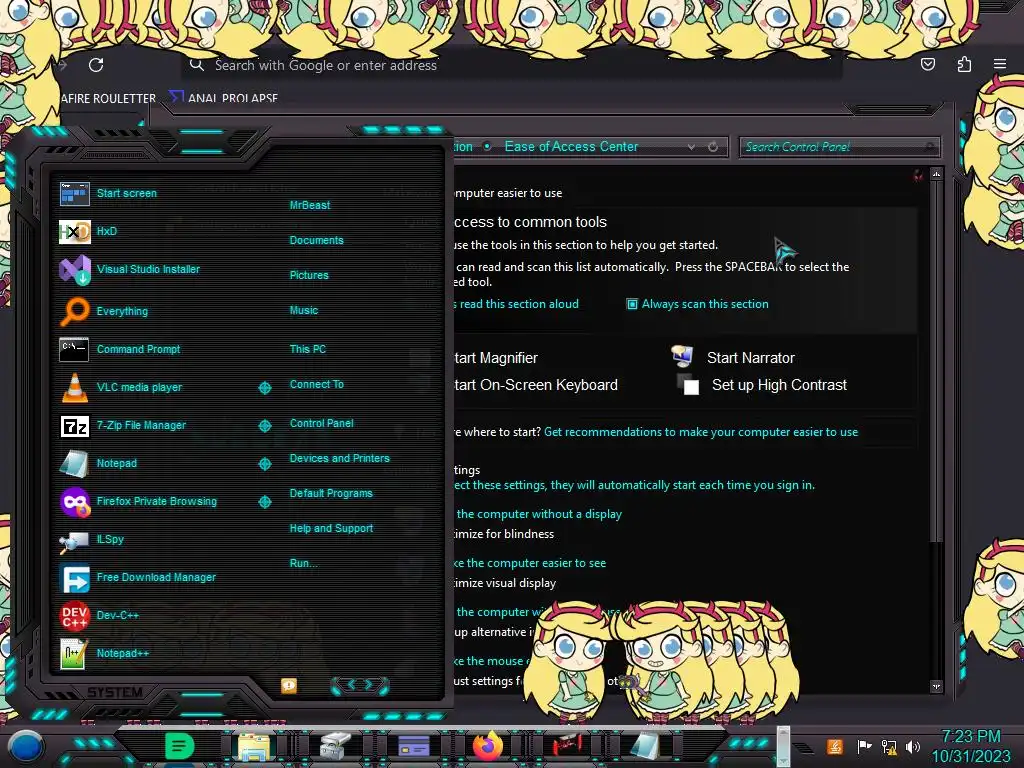
Task: Open Documents from the Start menu
Action: (316, 240)
